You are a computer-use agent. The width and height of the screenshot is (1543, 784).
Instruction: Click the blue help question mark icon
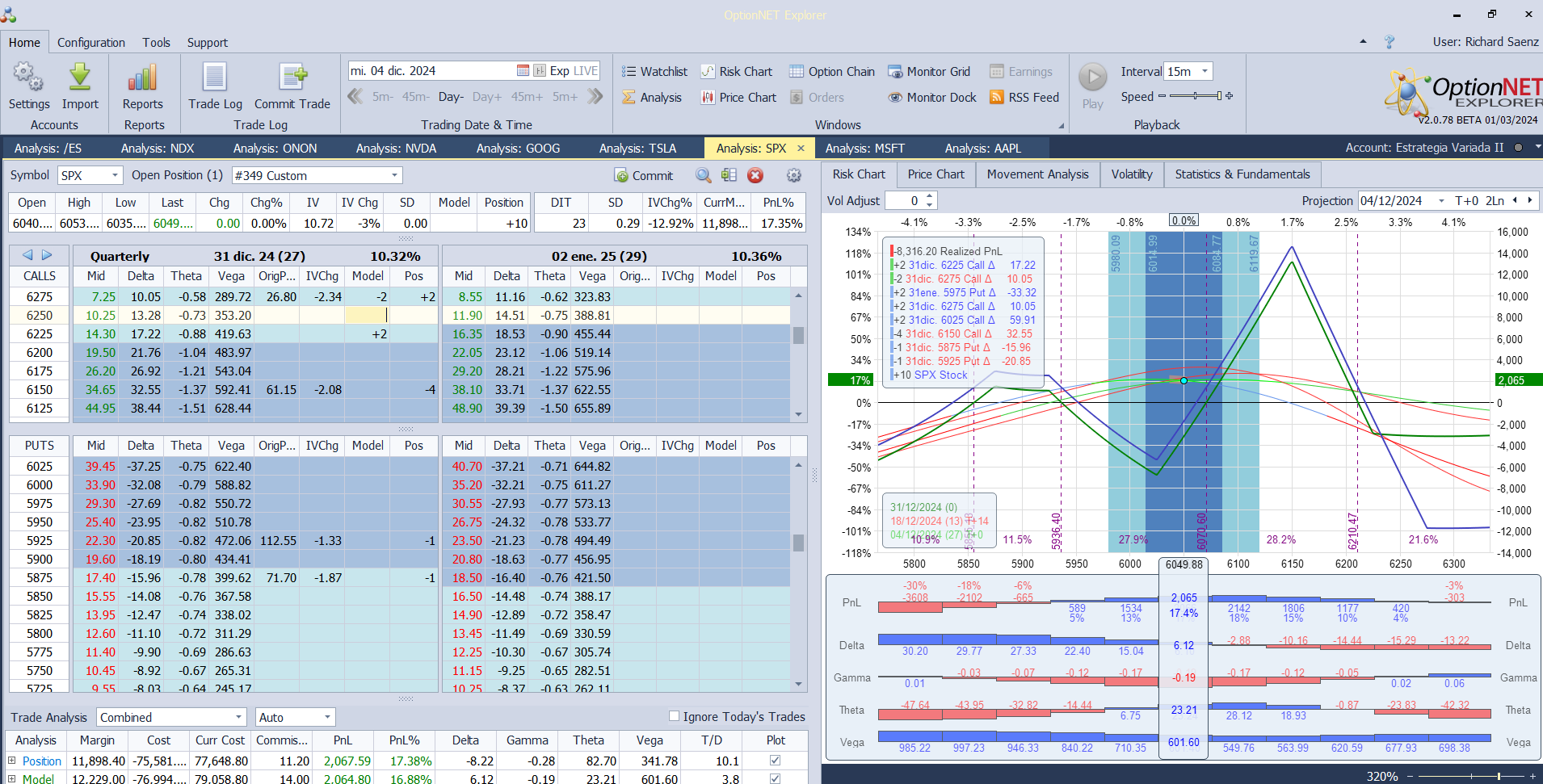coord(1390,42)
